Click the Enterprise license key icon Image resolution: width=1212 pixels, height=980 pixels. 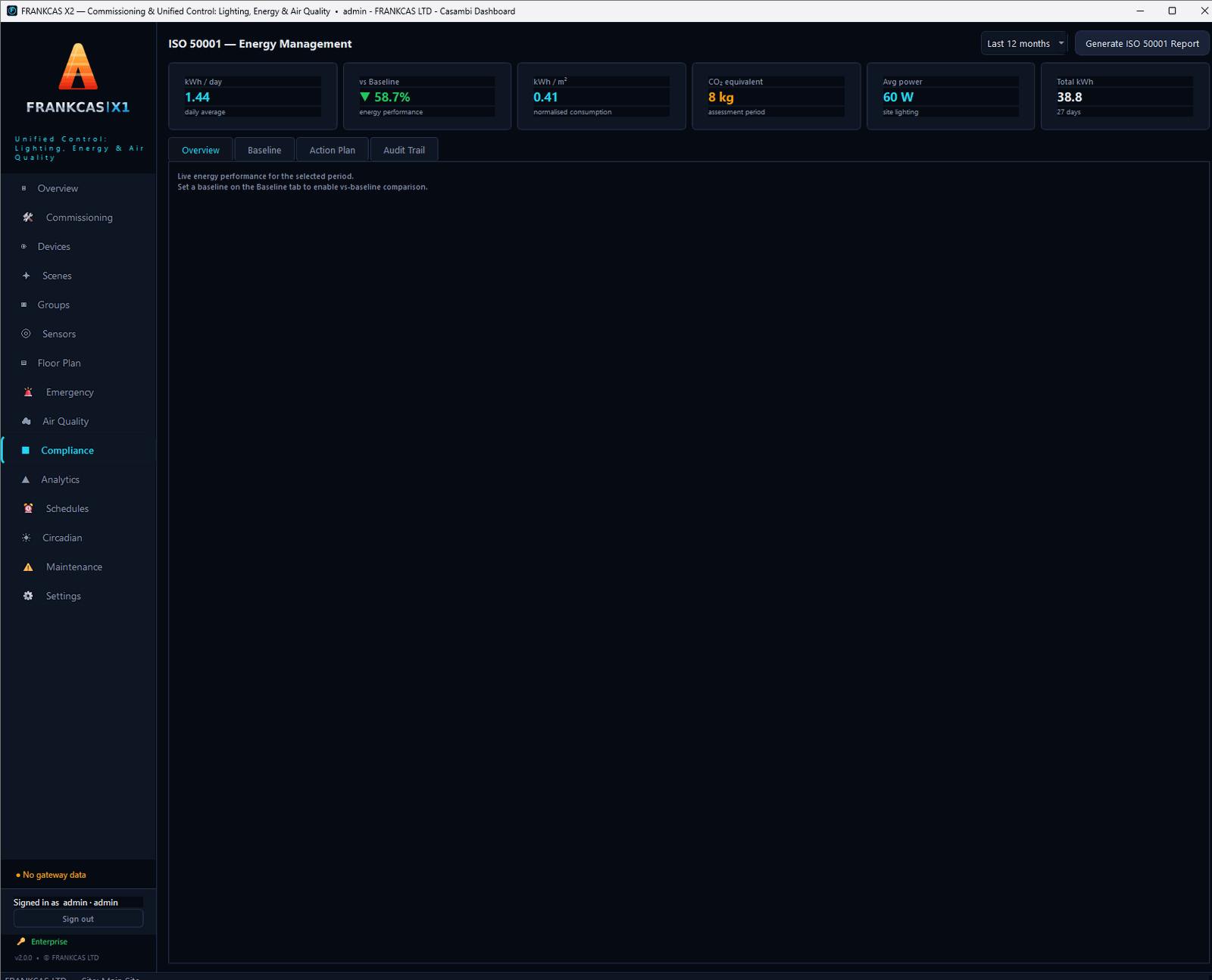[x=20, y=942]
